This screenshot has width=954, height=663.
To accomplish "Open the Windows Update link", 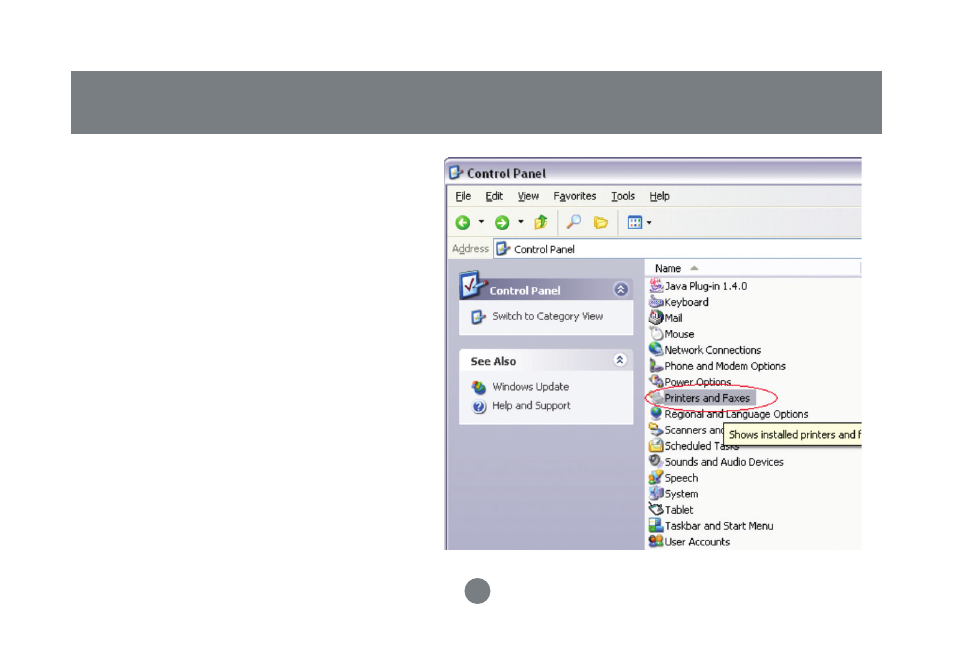I will pyautogui.click(x=531, y=387).
